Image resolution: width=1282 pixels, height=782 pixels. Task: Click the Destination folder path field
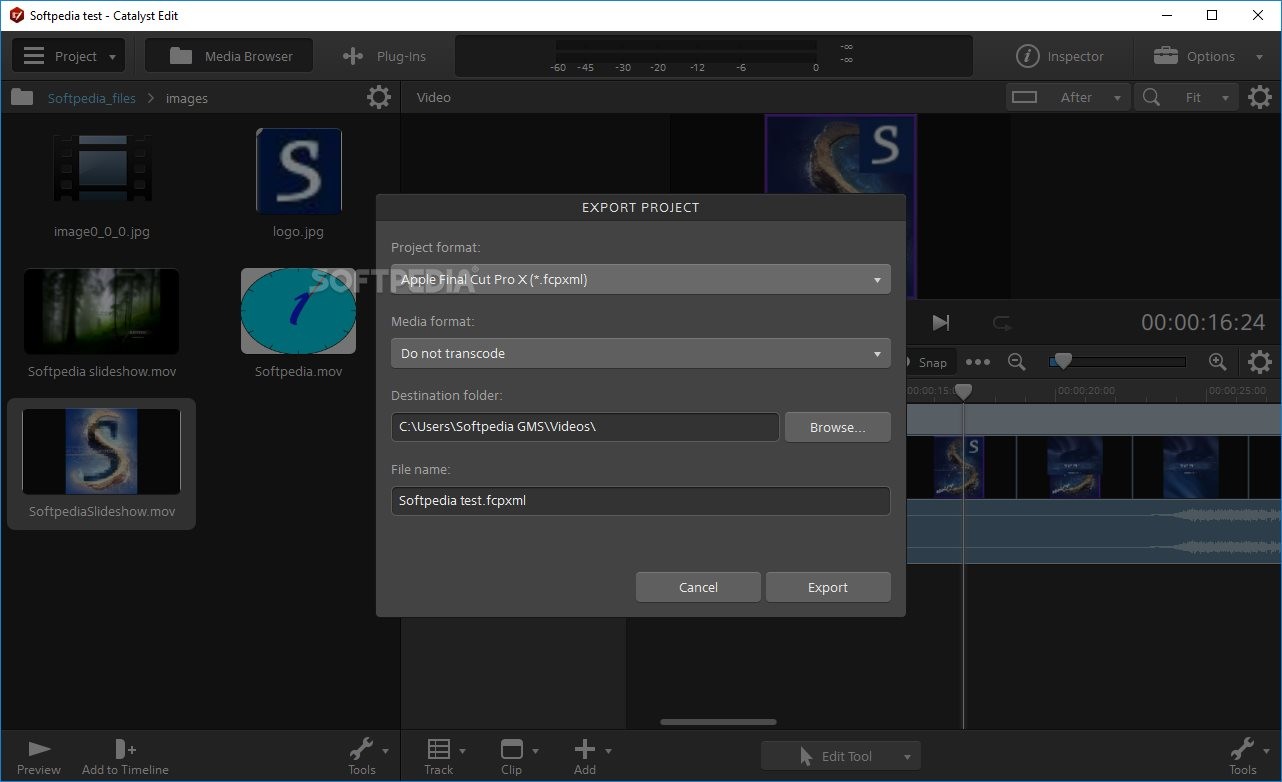(585, 426)
